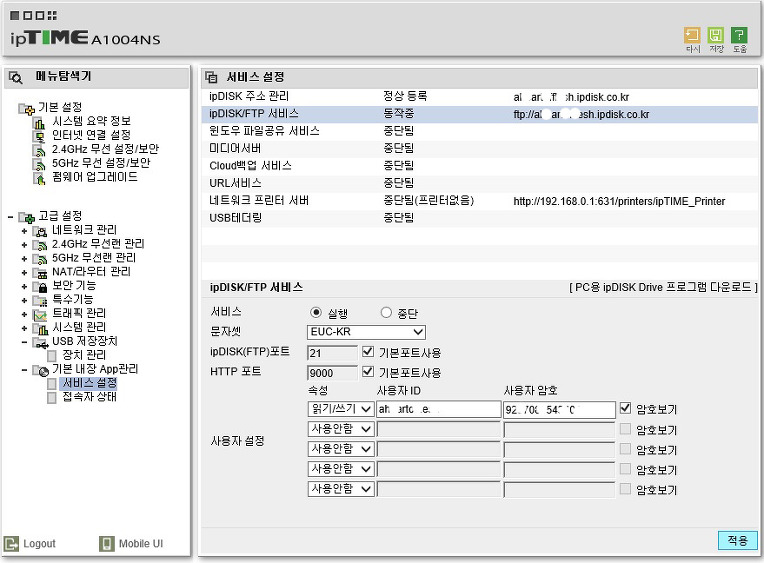
Task: Open the help (도움) question mark icon
Action: pyautogui.click(x=739, y=36)
